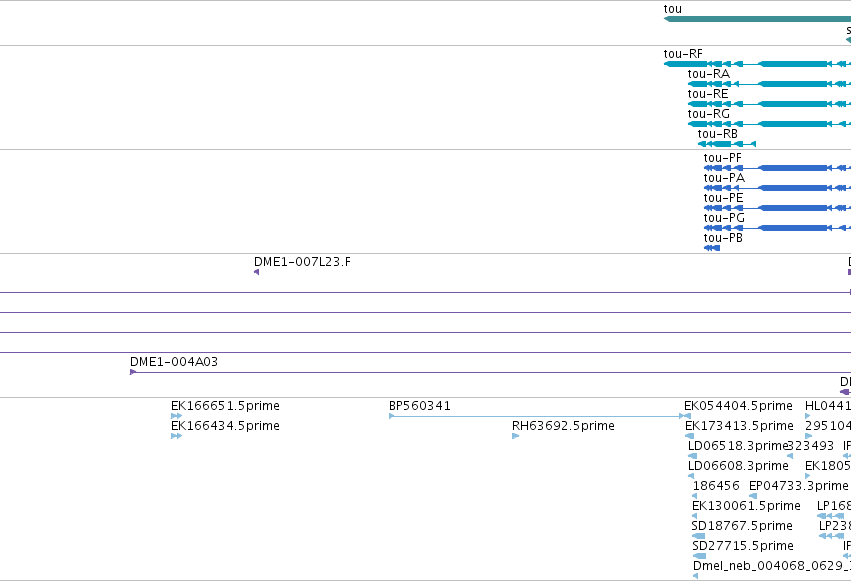
Task: Select the tou-RB transcript label
Action: pyautogui.click(x=717, y=134)
